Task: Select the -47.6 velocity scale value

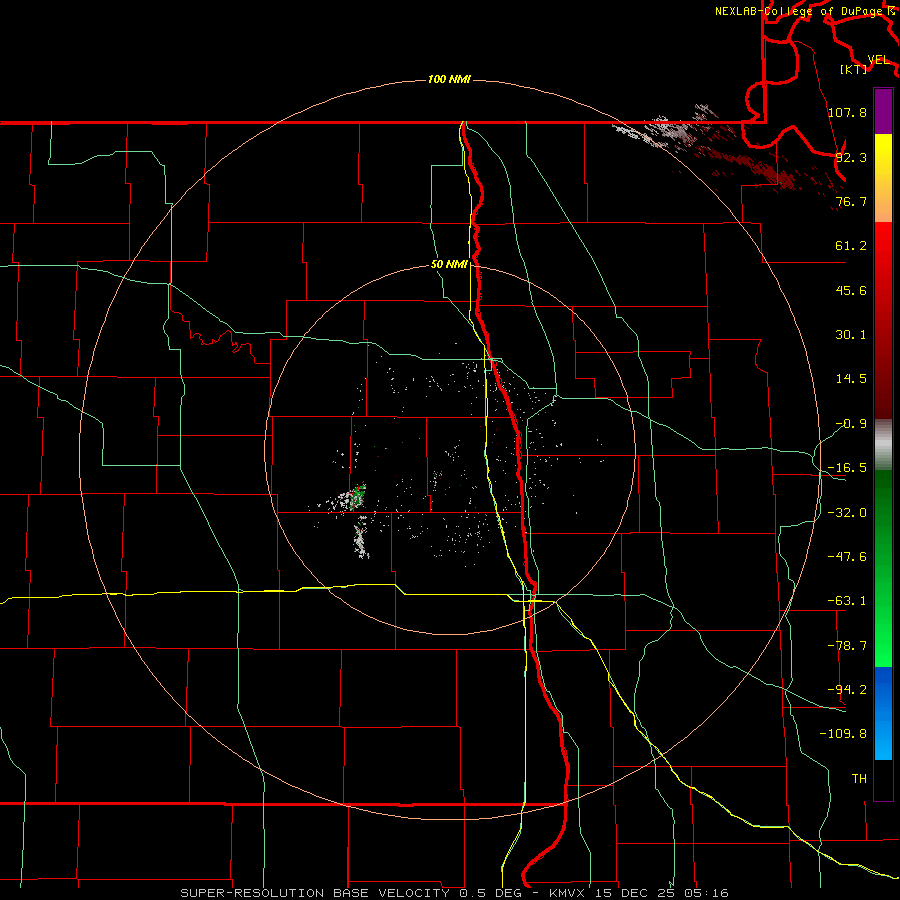Action: coord(847,557)
